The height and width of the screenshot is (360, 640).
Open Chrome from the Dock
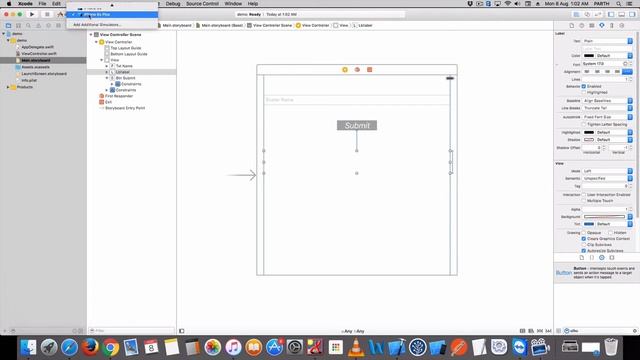click(x=110, y=348)
